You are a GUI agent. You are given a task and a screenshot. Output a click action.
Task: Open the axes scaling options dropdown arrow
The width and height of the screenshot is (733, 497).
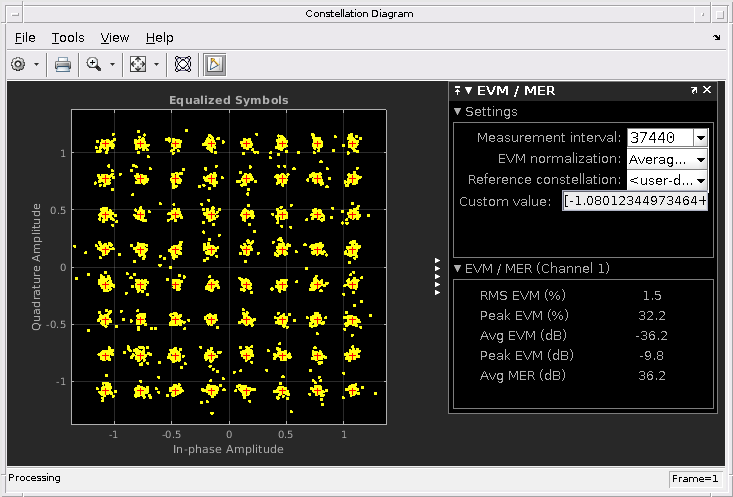tap(157, 64)
